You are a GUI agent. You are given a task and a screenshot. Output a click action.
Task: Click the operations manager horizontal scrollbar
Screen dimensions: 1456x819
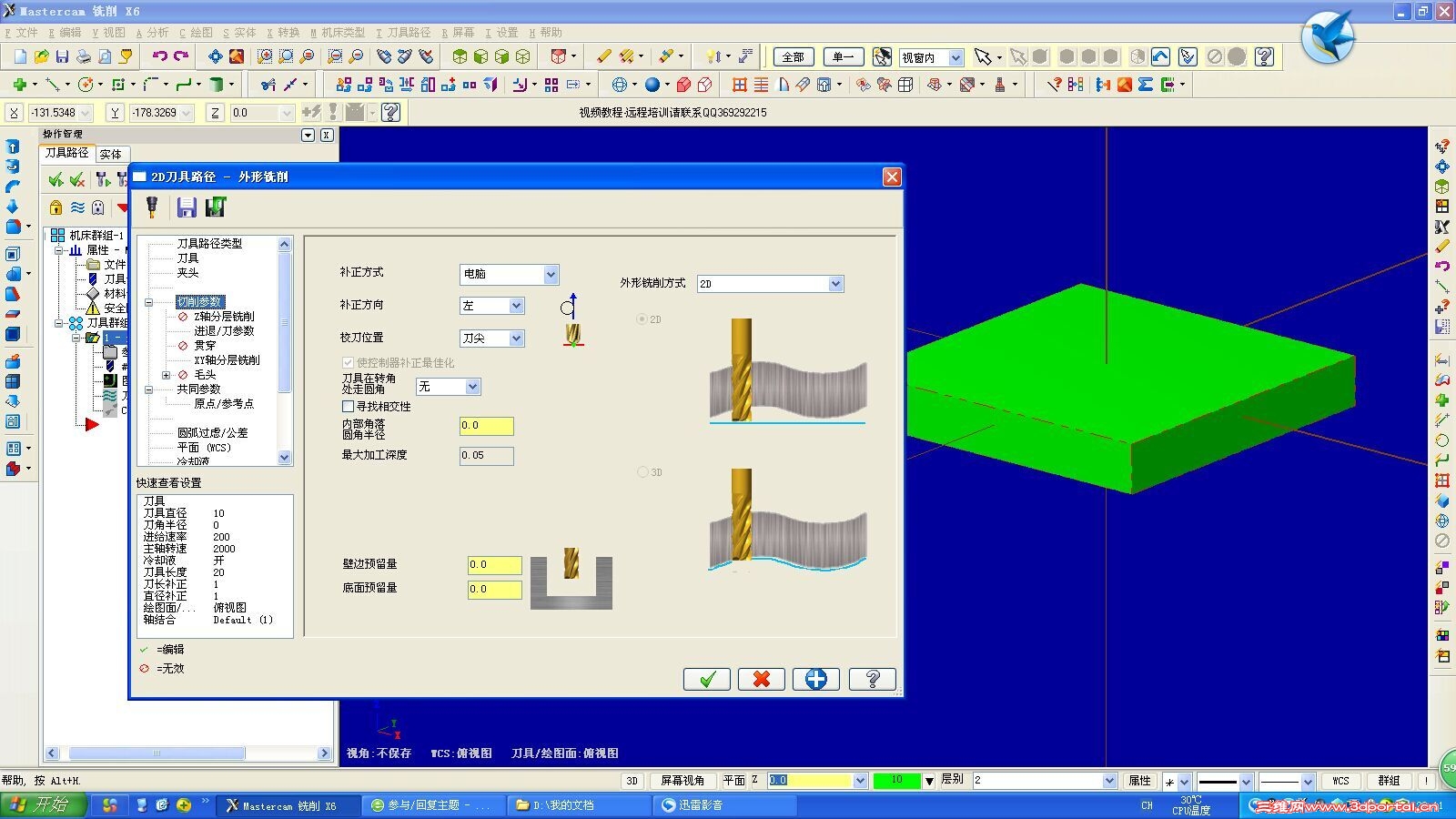pyautogui.click(x=188, y=753)
